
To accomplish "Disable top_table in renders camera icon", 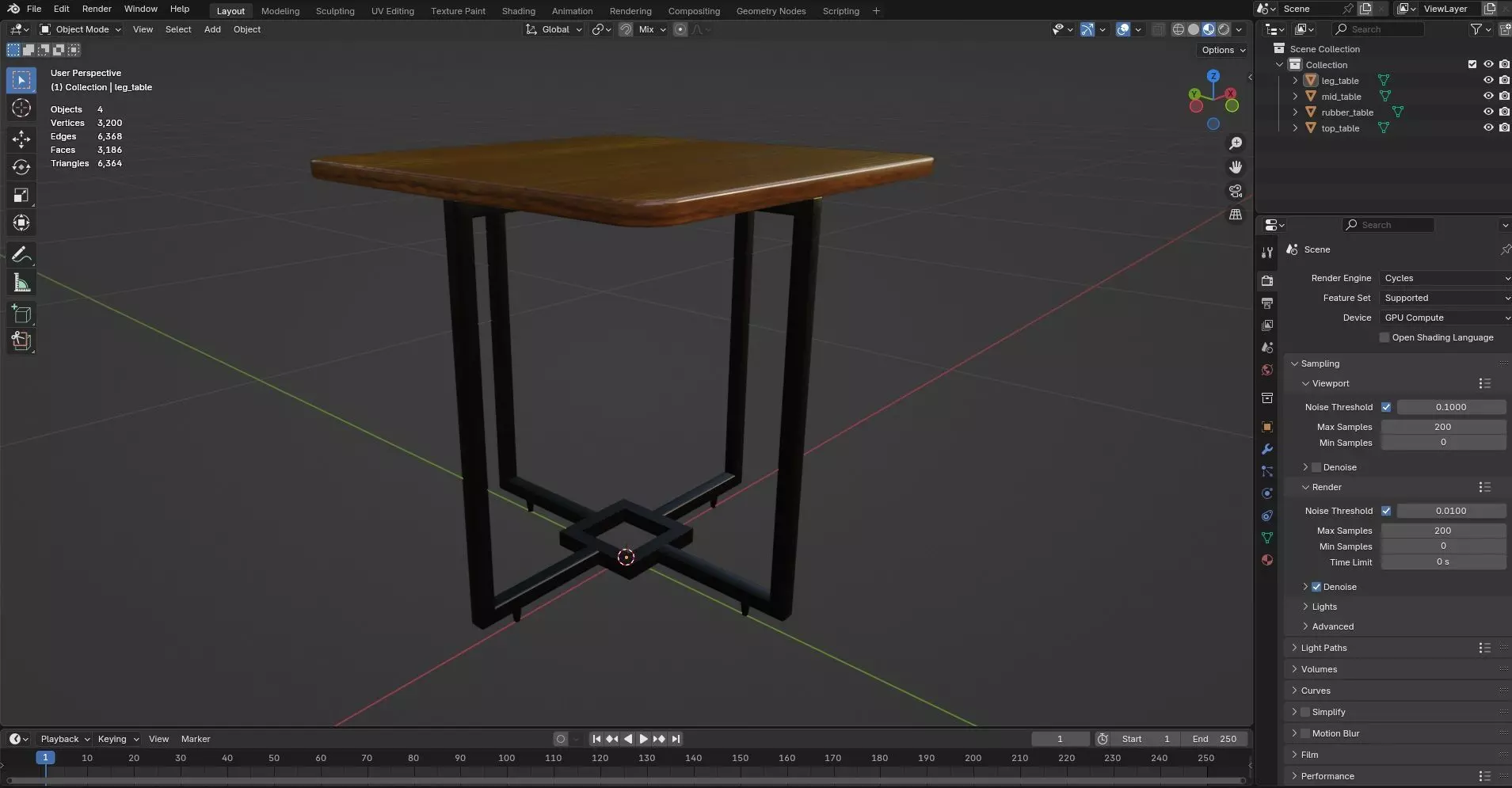I will [1504, 128].
